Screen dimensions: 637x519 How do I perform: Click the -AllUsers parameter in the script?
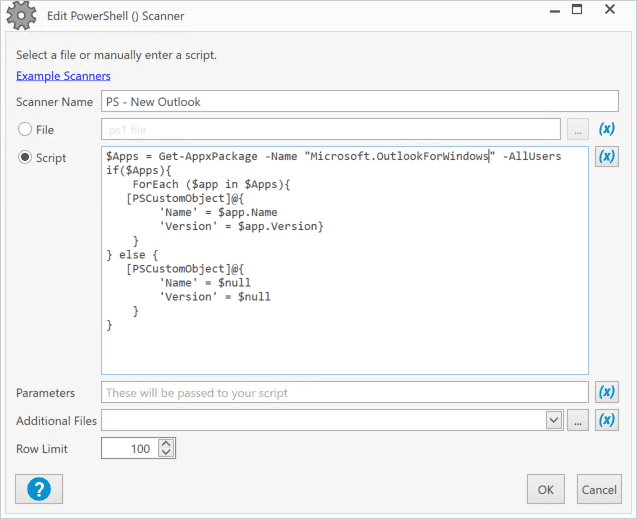pos(532,156)
